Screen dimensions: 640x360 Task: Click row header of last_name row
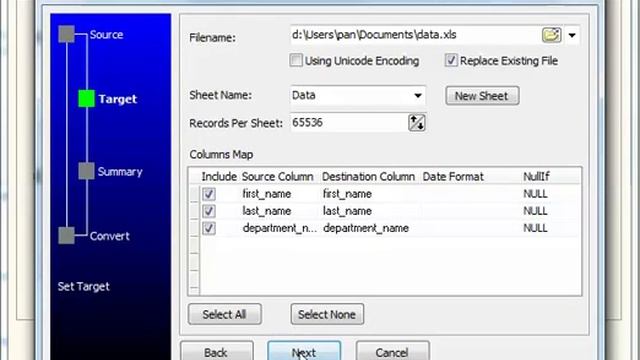(194, 211)
